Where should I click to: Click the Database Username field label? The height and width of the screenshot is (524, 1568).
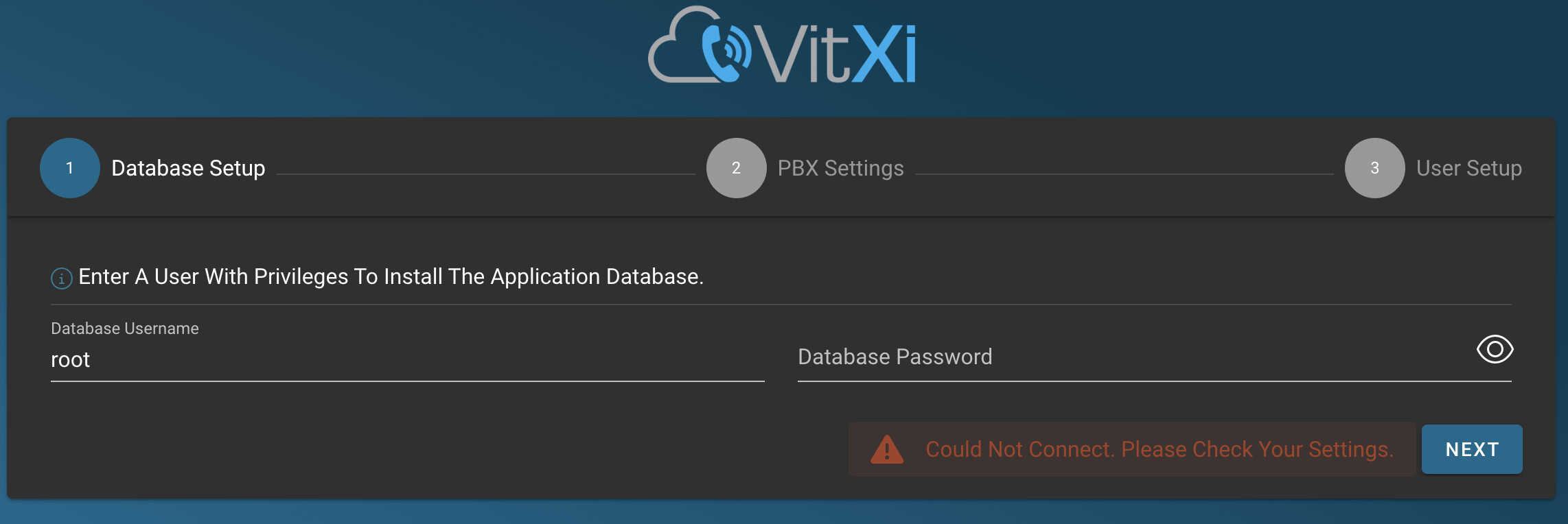pos(125,329)
